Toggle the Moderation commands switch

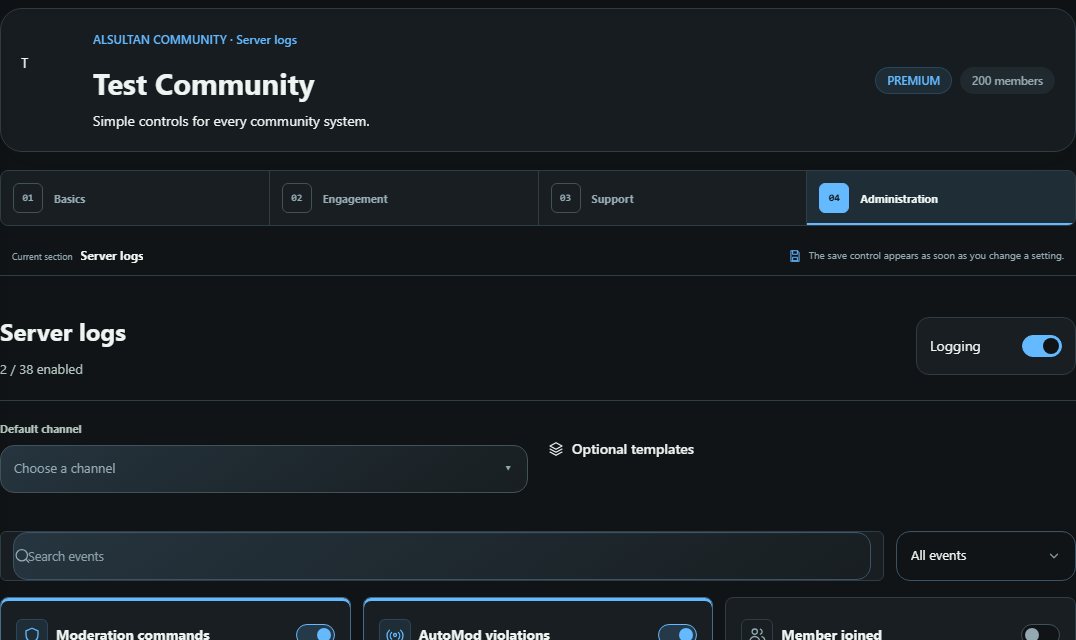[316, 634]
